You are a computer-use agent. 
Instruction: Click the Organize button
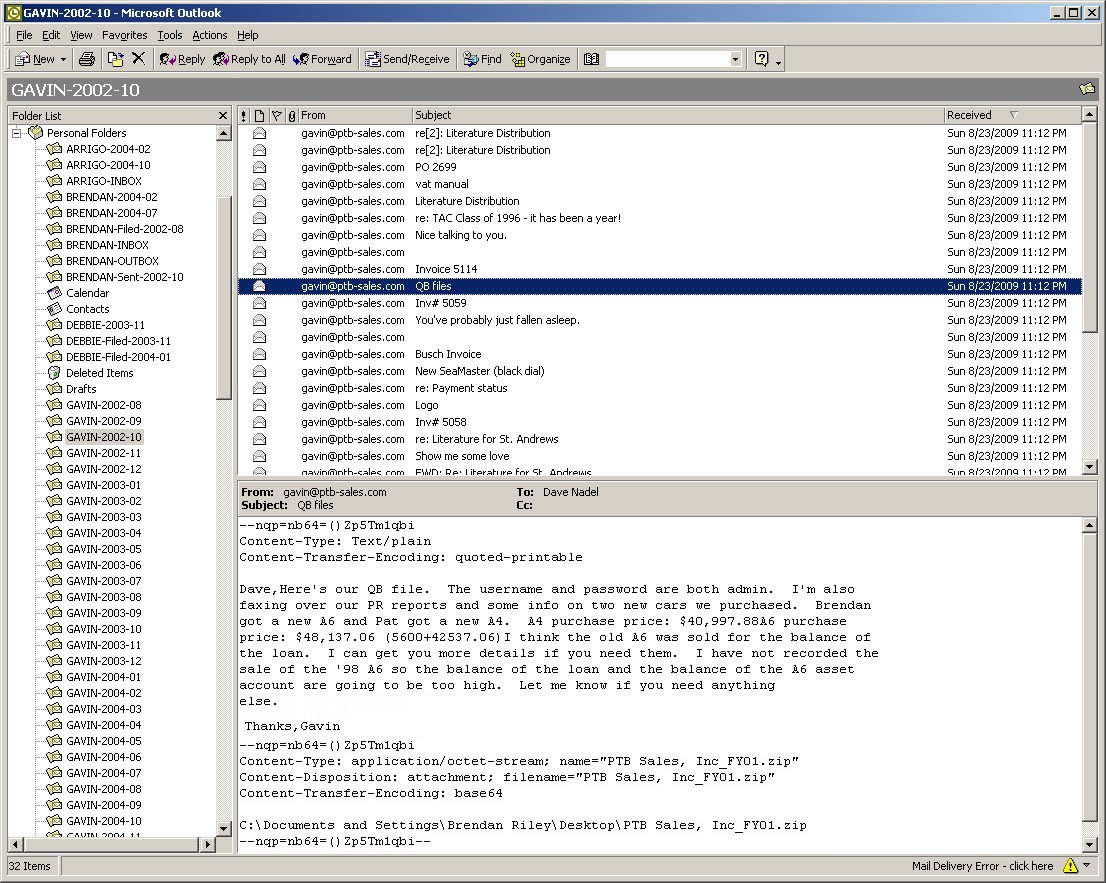(x=540, y=59)
